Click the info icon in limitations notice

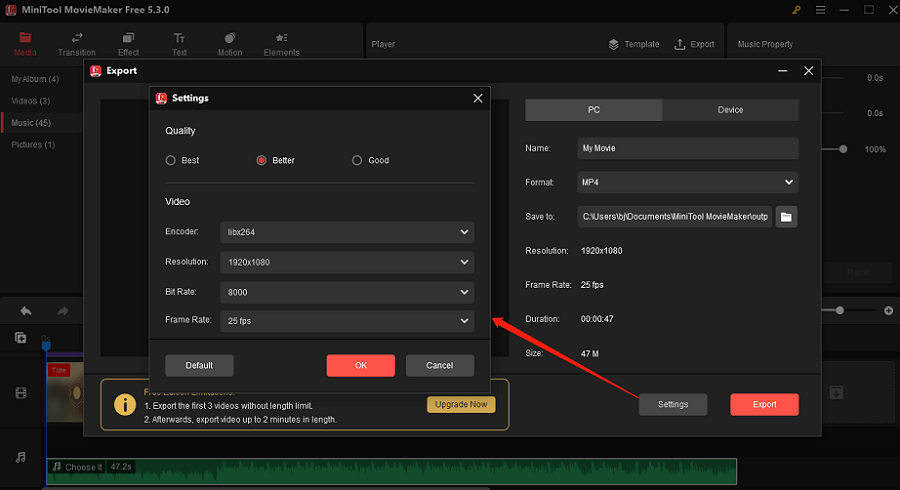click(125, 405)
